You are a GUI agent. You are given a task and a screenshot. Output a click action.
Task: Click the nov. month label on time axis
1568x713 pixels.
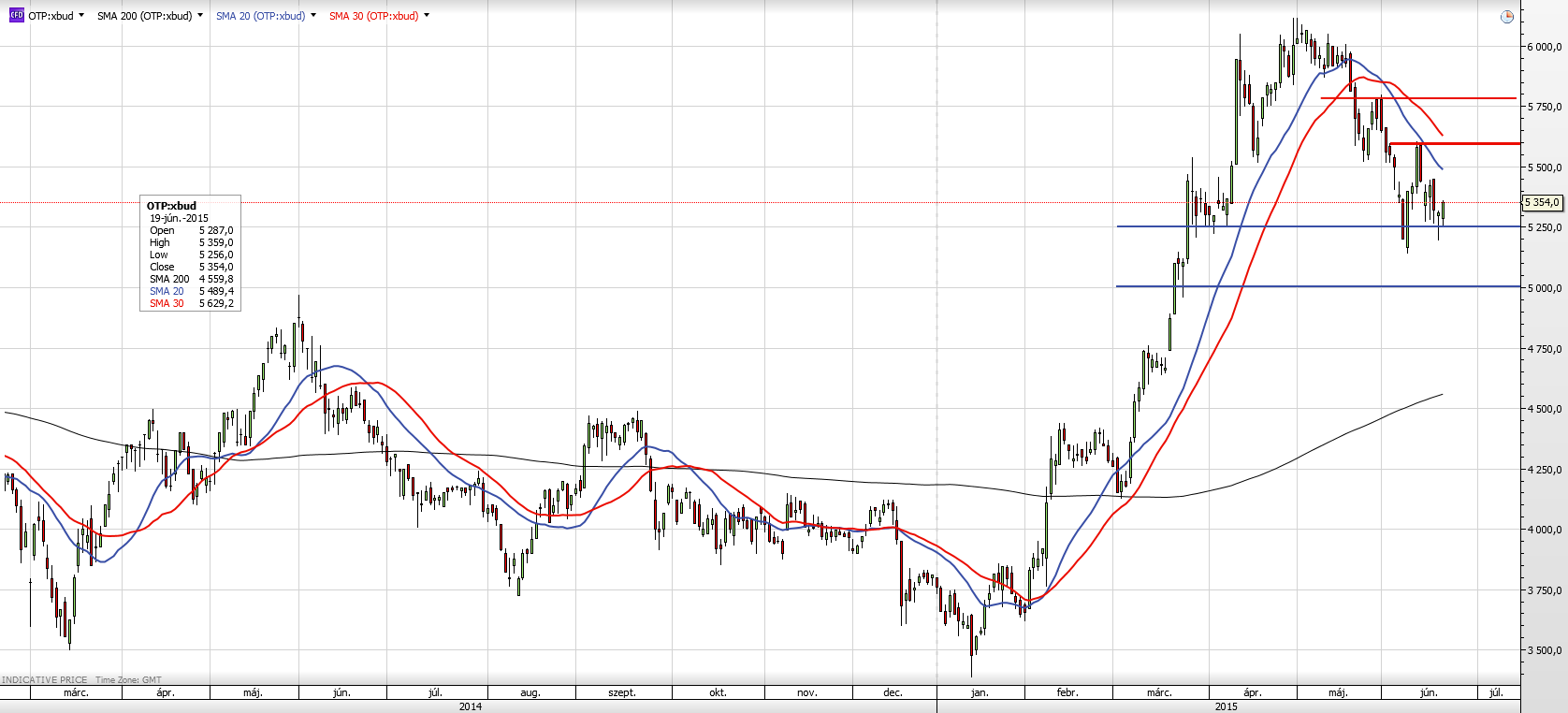807,692
